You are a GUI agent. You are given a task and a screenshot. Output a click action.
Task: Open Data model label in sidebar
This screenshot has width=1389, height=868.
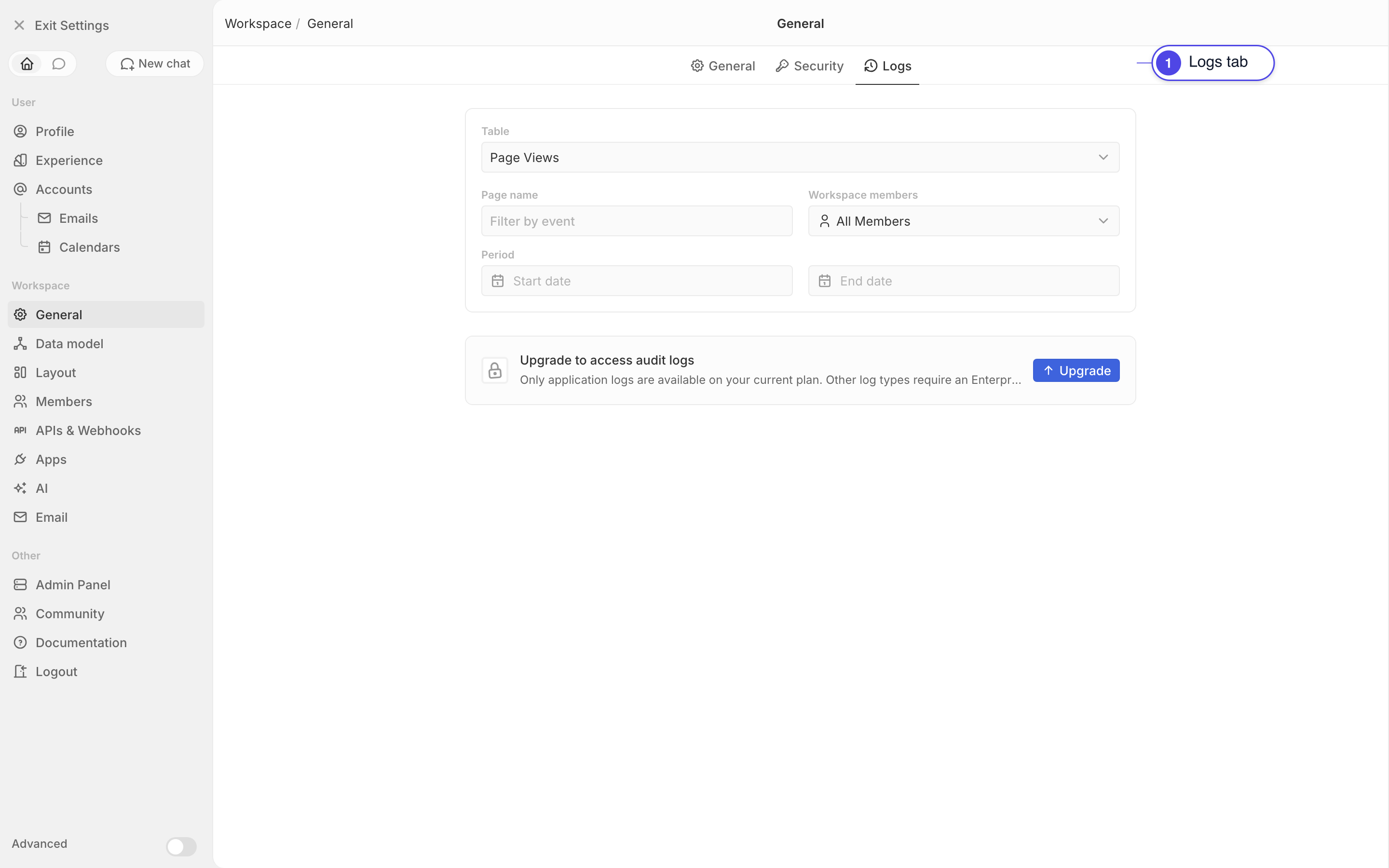tap(69, 343)
